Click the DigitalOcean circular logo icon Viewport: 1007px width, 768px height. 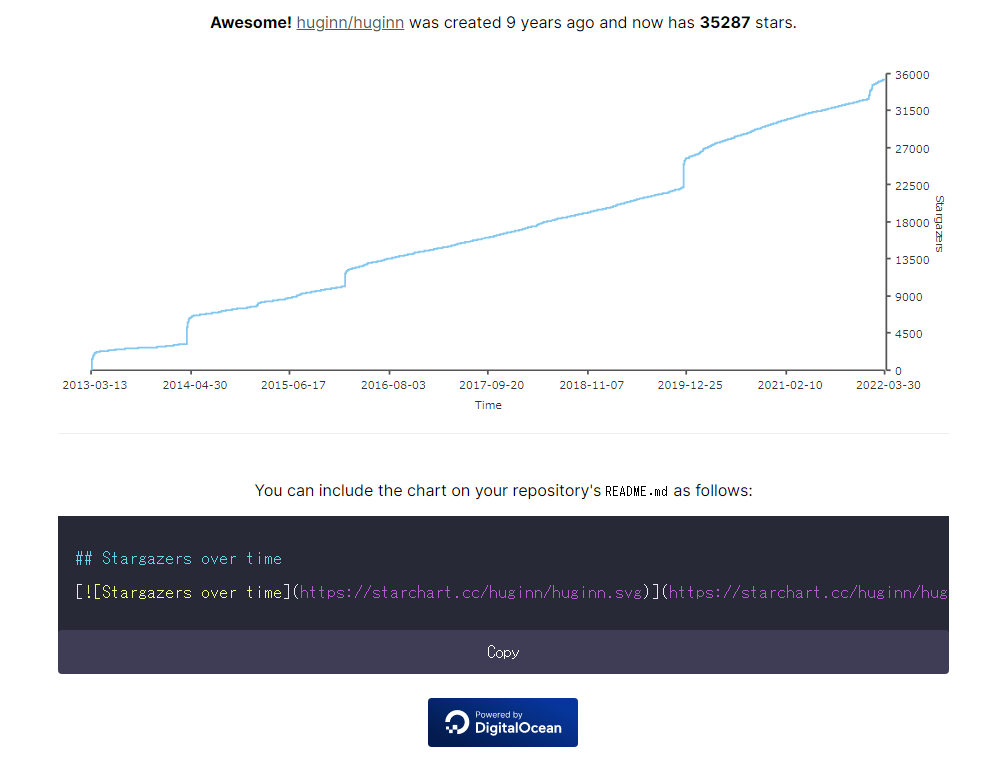pyautogui.click(x=457, y=722)
